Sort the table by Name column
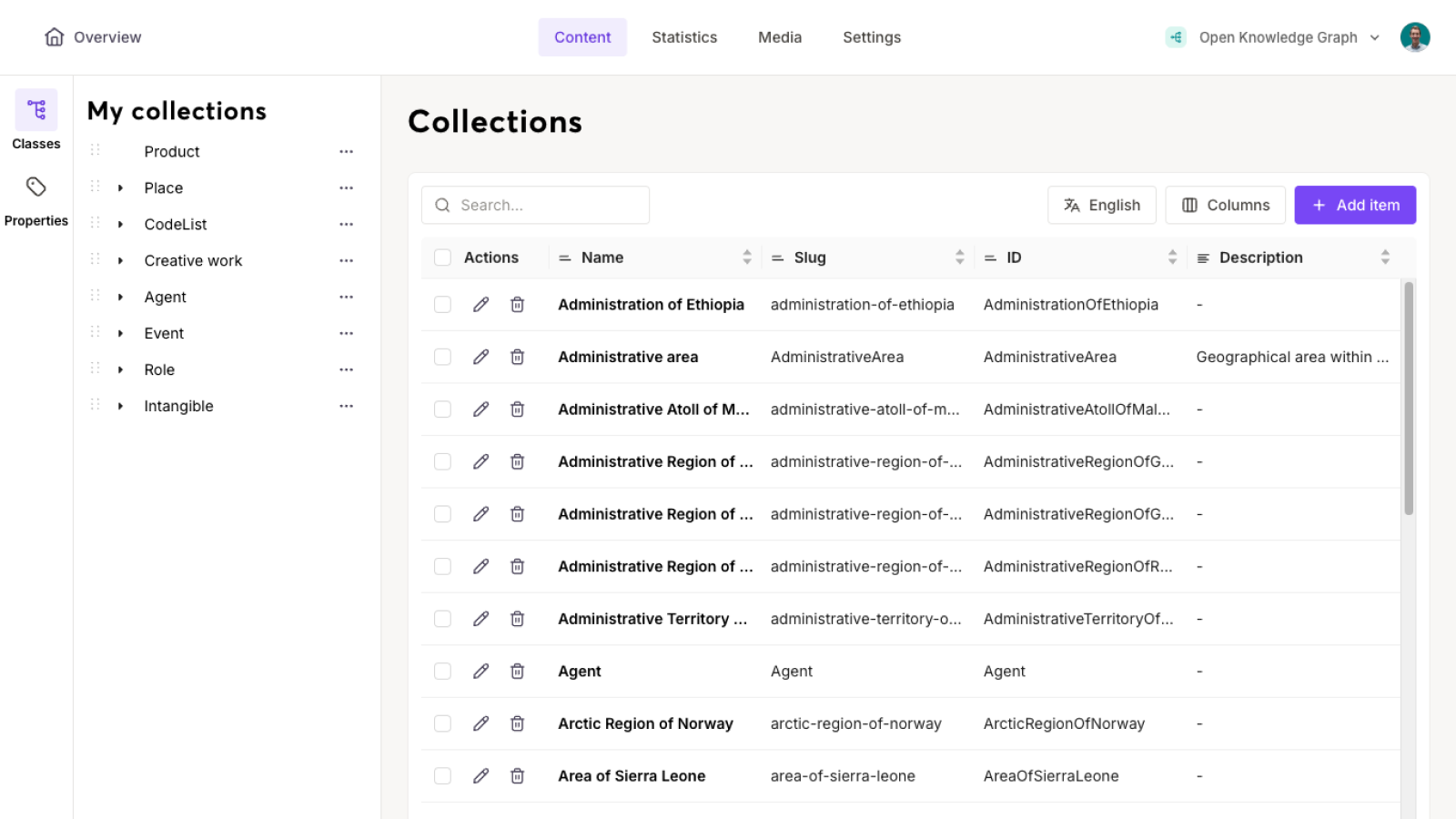The height and width of the screenshot is (819, 1456). tap(747, 258)
